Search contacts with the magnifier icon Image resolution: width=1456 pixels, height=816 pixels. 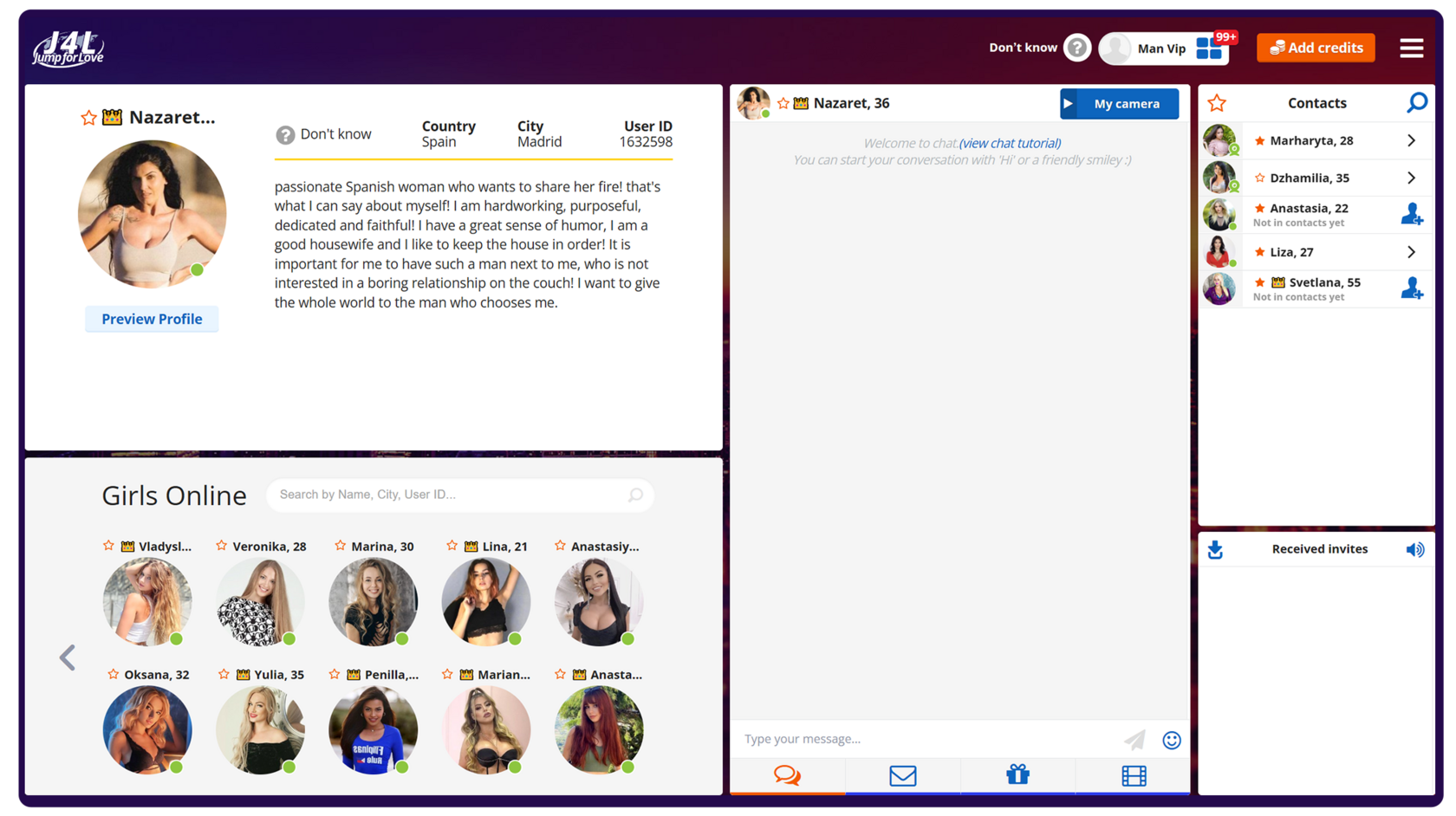point(1416,103)
